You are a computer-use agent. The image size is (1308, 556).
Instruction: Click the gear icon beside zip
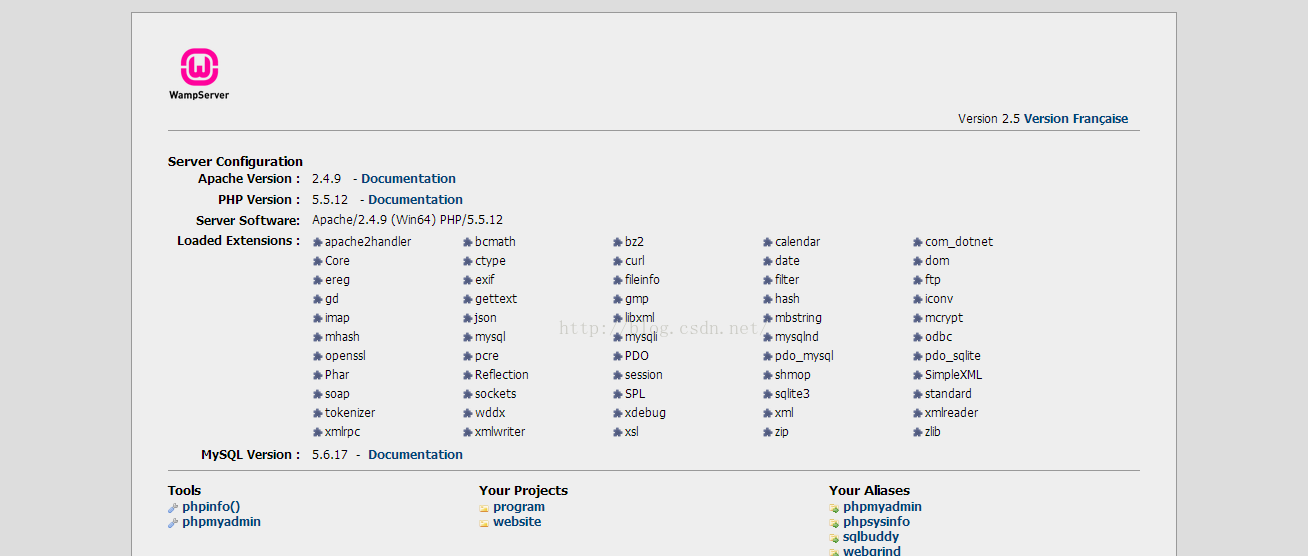click(767, 432)
